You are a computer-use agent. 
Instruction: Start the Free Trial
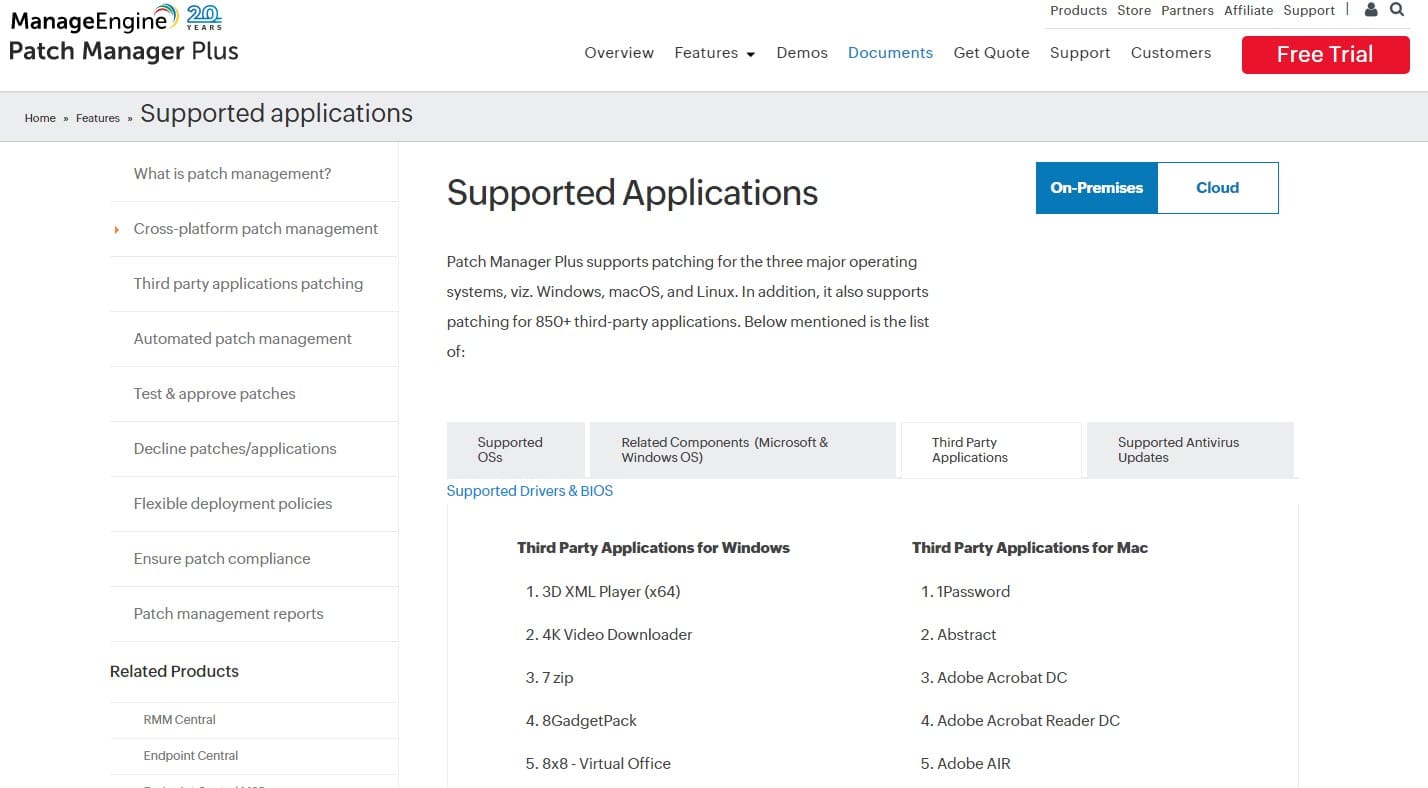tap(1325, 55)
